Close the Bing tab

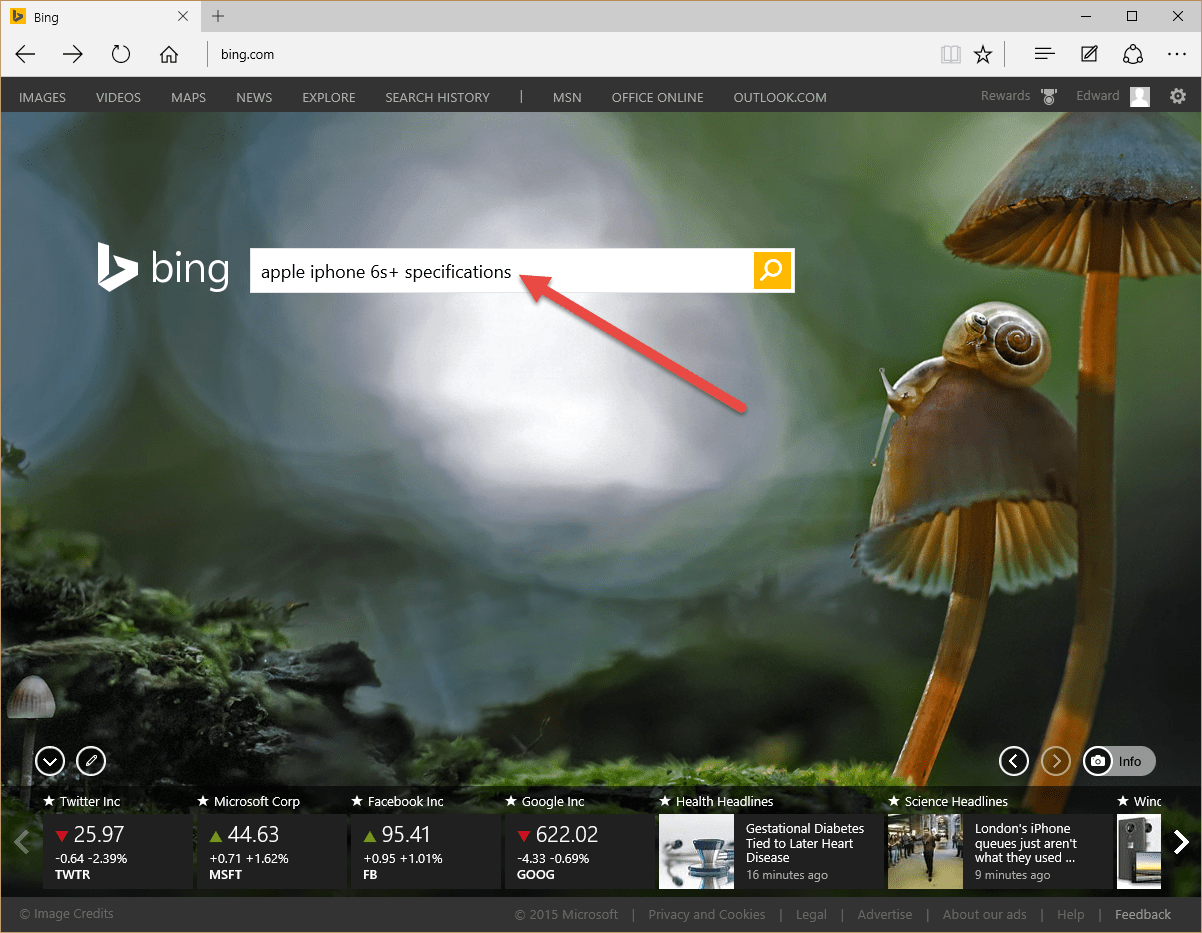183,16
